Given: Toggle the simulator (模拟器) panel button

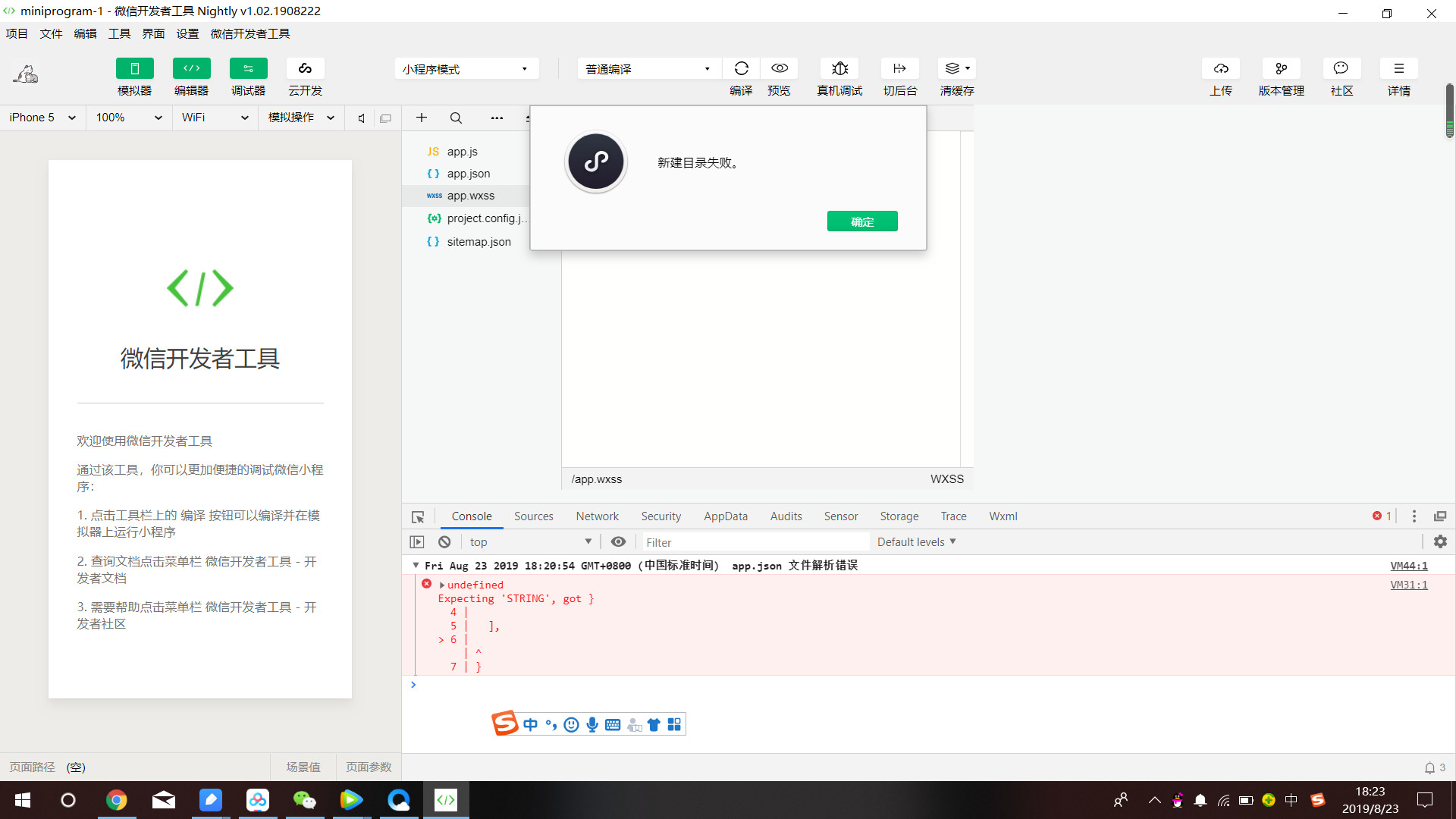Looking at the screenshot, I should pyautogui.click(x=134, y=68).
